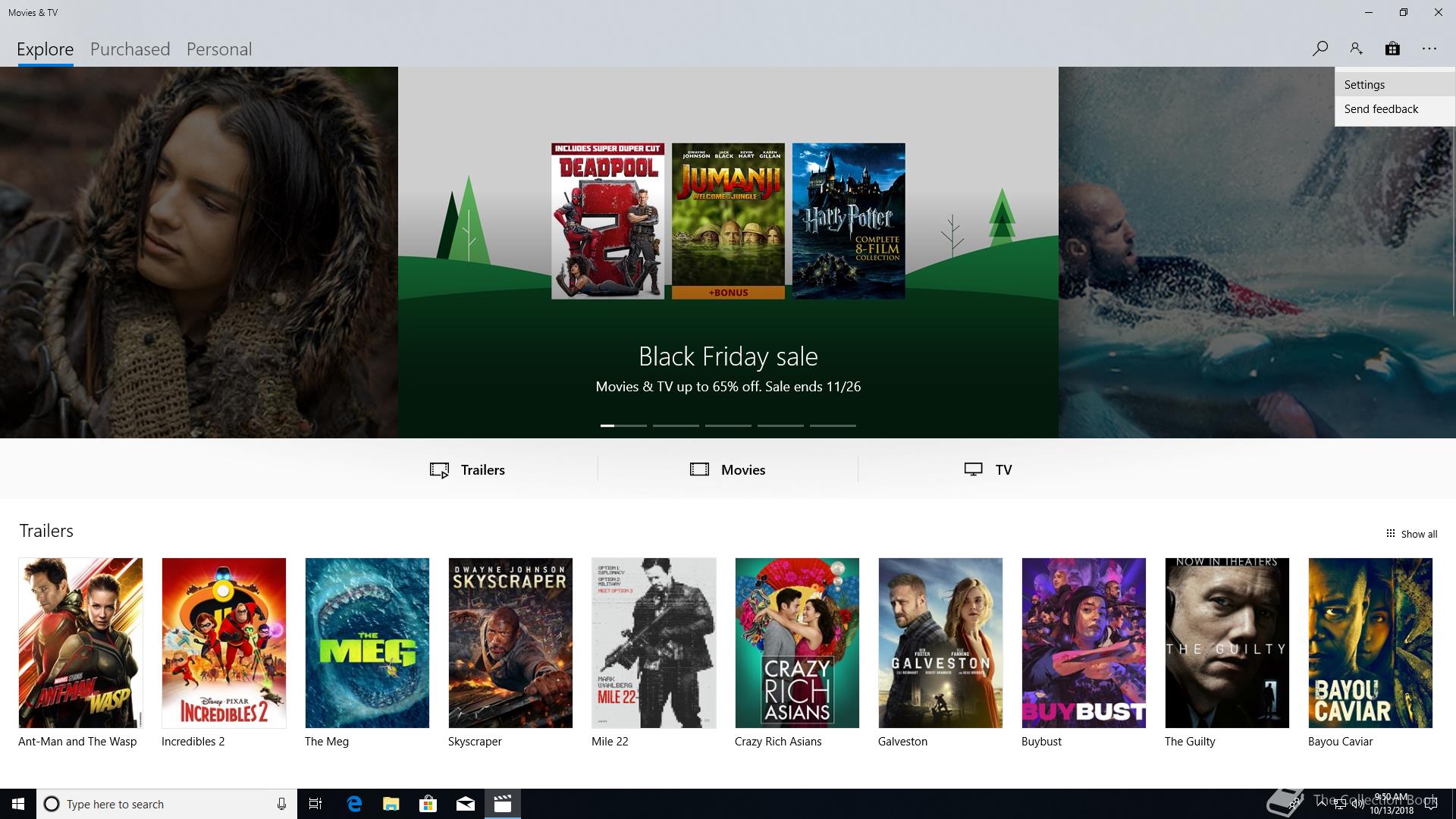Switch to the Explore tab
This screenshot has height=819, width=1456.
point(45,49)
